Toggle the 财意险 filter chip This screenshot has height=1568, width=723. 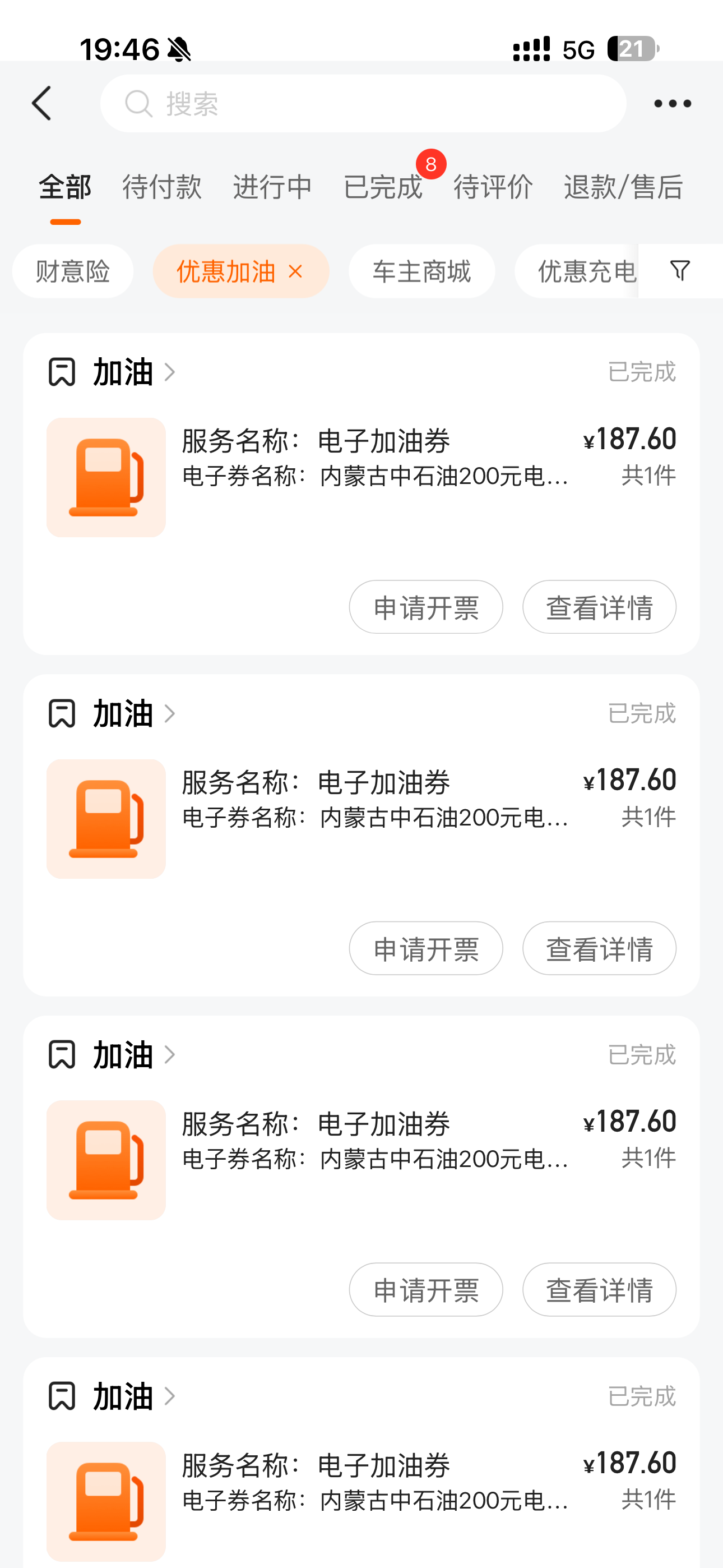point(72,271)
